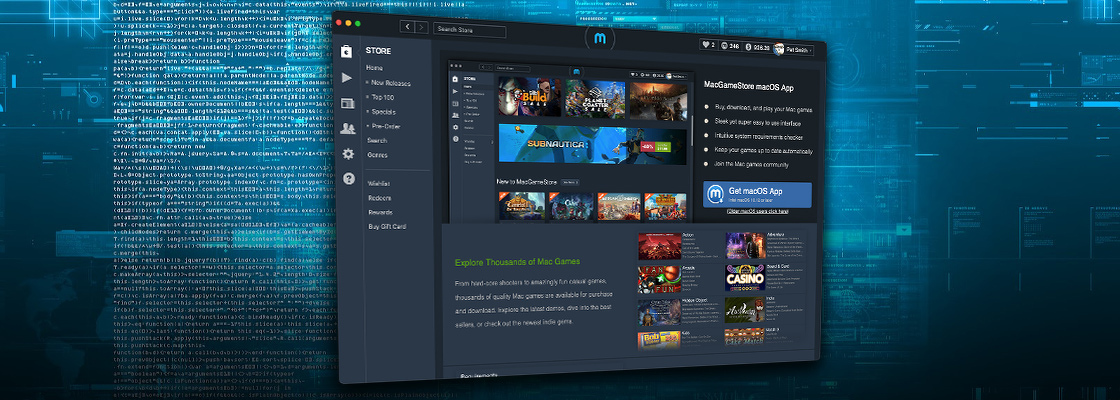Open the Adventure genre thumbnail
This screenshot has height=400, width=1120.
(745, 246)
